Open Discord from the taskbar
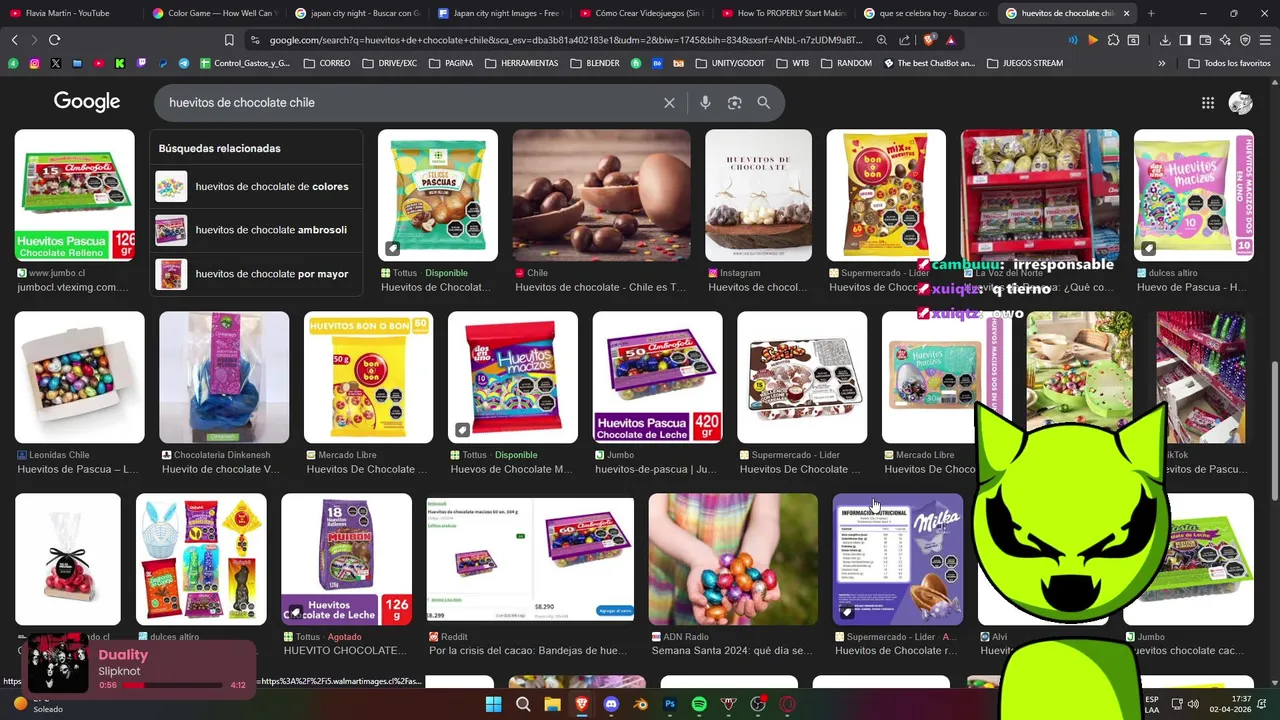 click(x=611, y=704)
